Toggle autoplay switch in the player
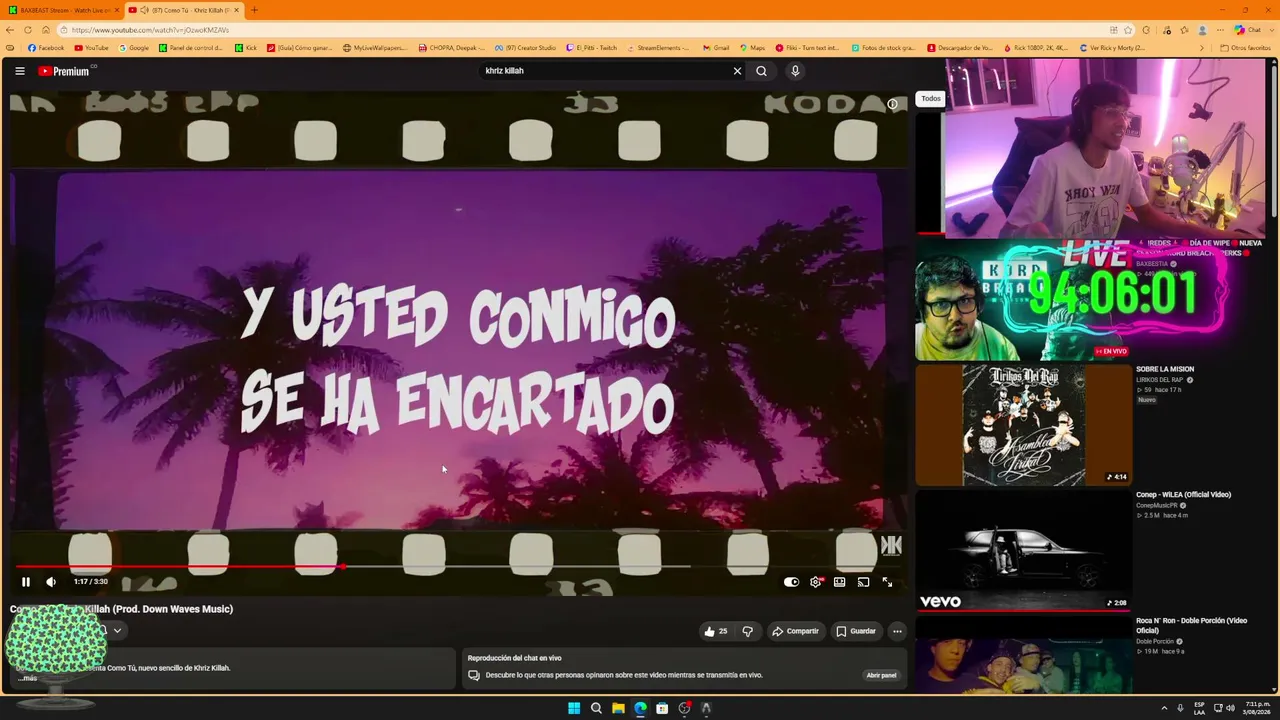The height and width of the screenshot is (720, 1280). pos(791,582)
